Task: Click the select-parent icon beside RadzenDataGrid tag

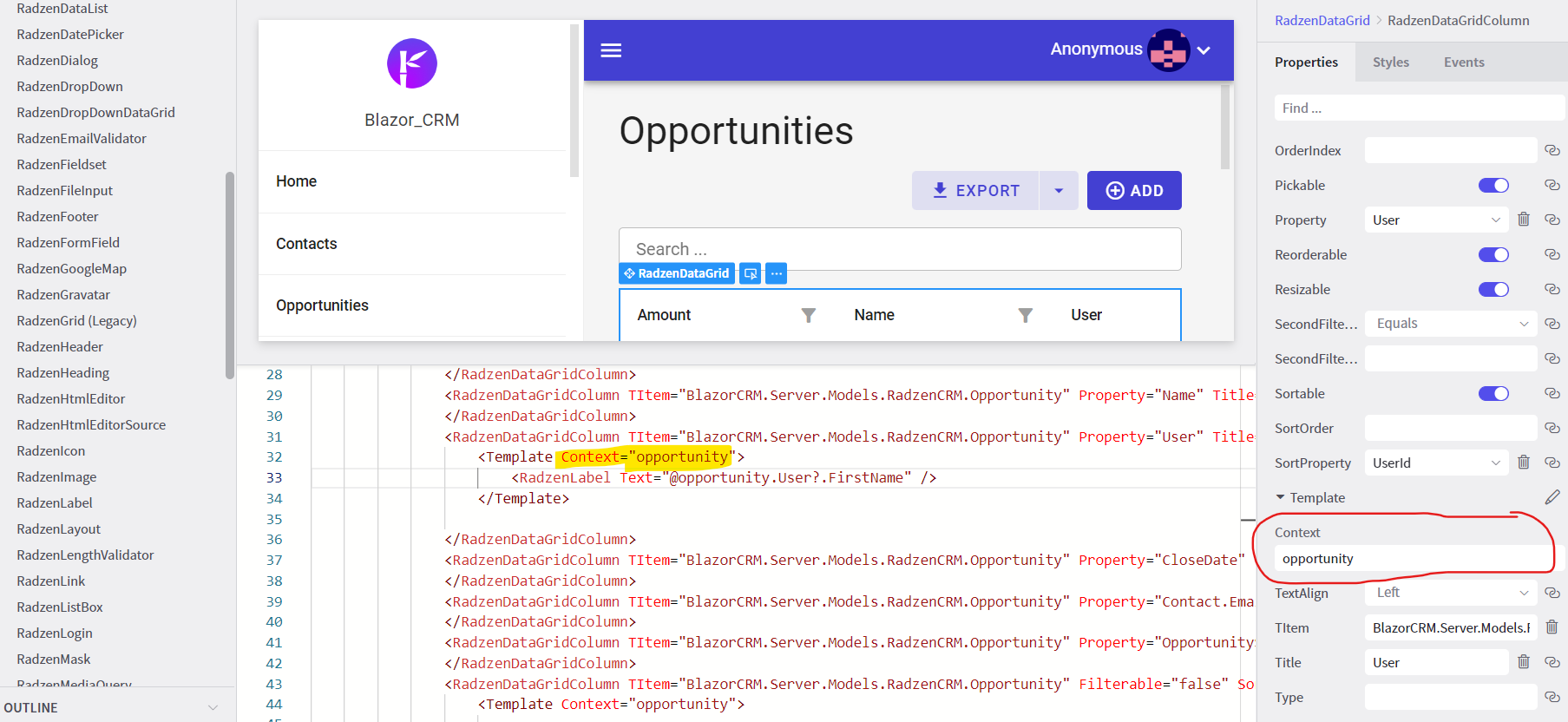Action: point(751,273)
